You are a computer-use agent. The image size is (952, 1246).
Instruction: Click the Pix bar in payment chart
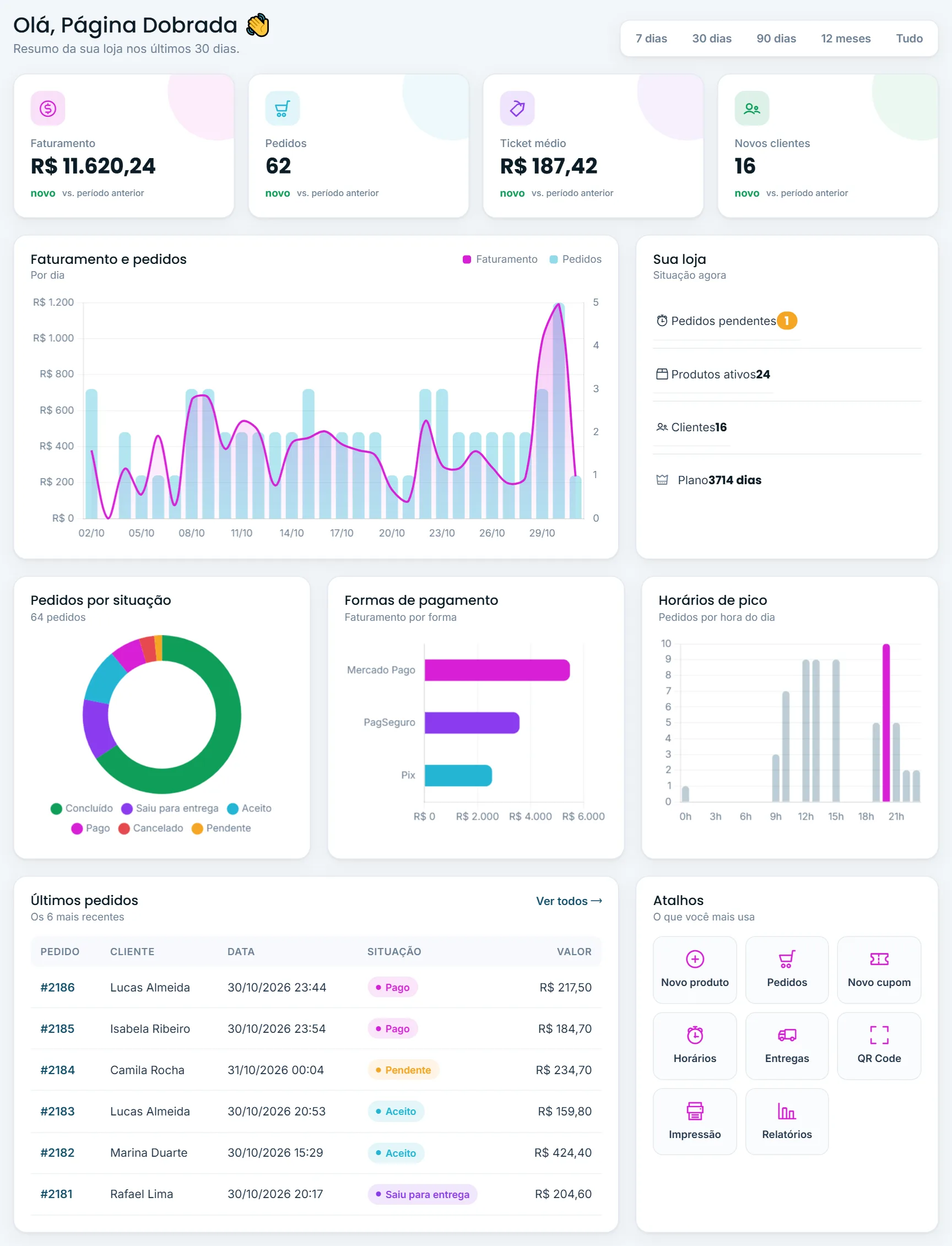click(458, 775)
